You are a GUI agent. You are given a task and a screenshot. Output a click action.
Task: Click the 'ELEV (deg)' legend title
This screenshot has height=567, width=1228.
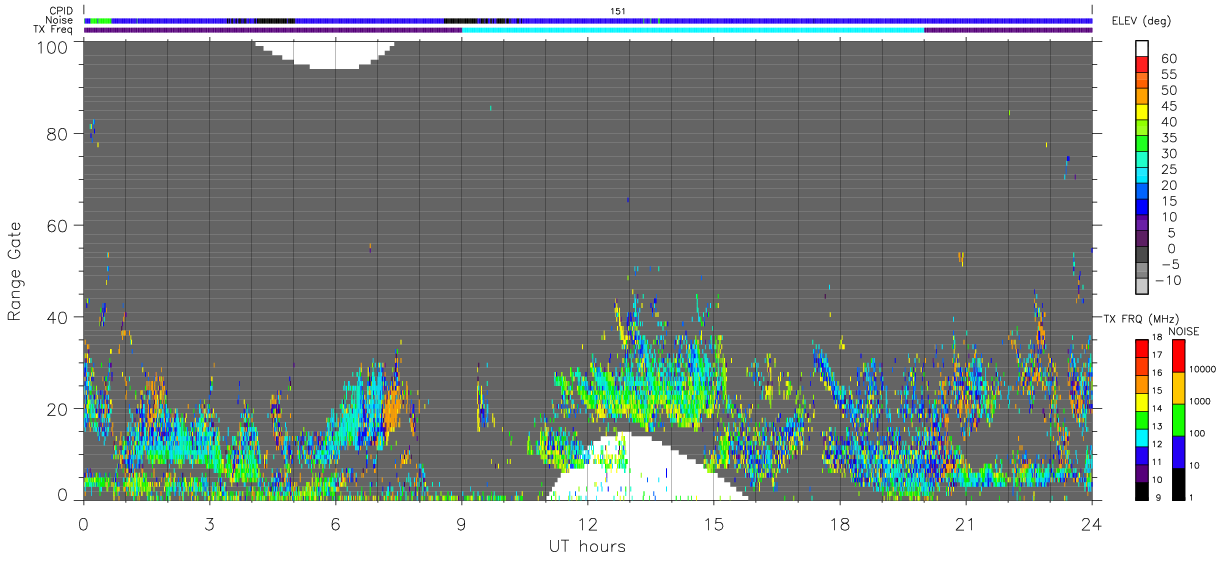pyautogui.click(x=1141, y=21)
